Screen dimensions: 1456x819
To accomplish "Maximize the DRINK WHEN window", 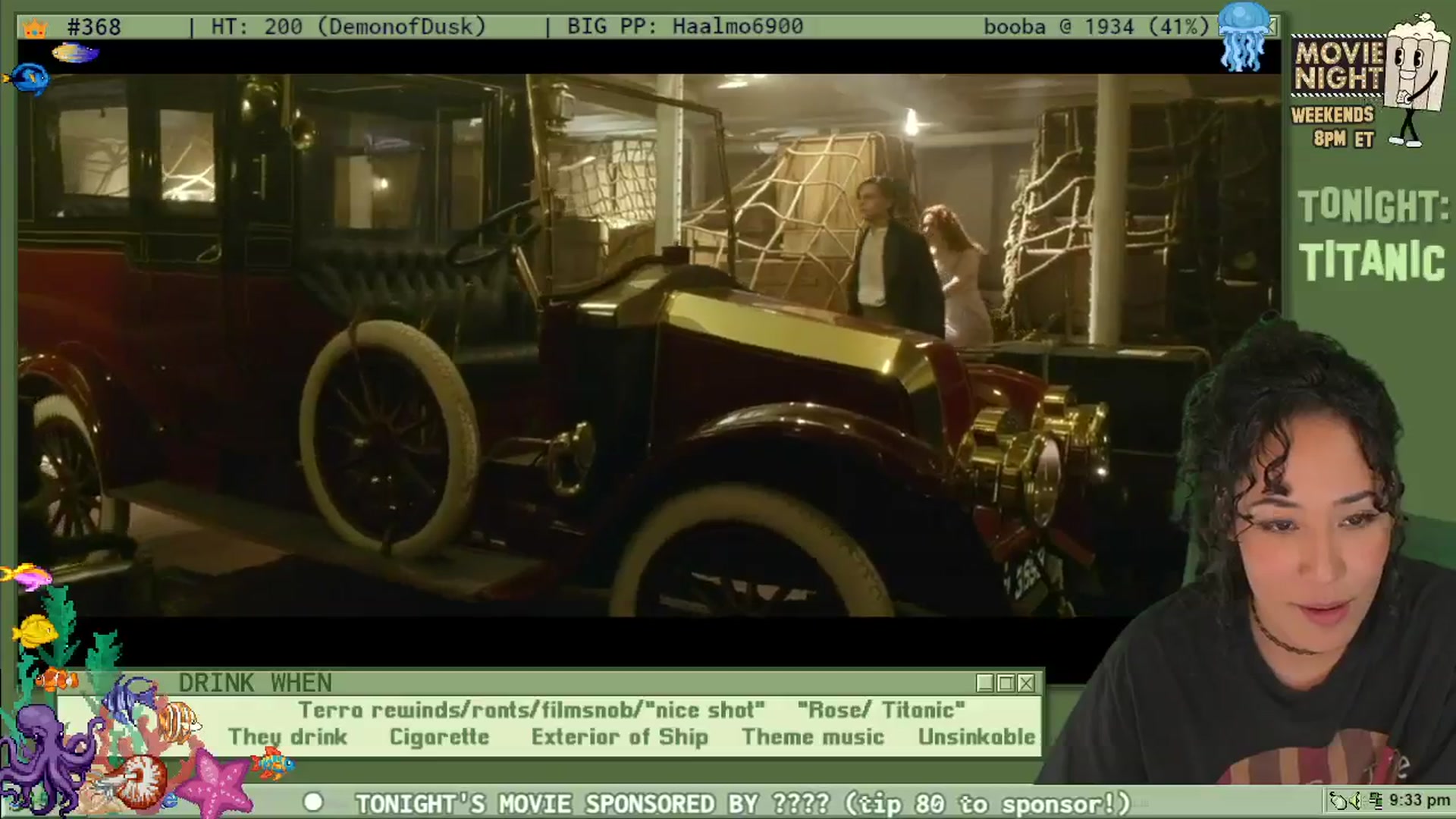I will (1006, 683).
